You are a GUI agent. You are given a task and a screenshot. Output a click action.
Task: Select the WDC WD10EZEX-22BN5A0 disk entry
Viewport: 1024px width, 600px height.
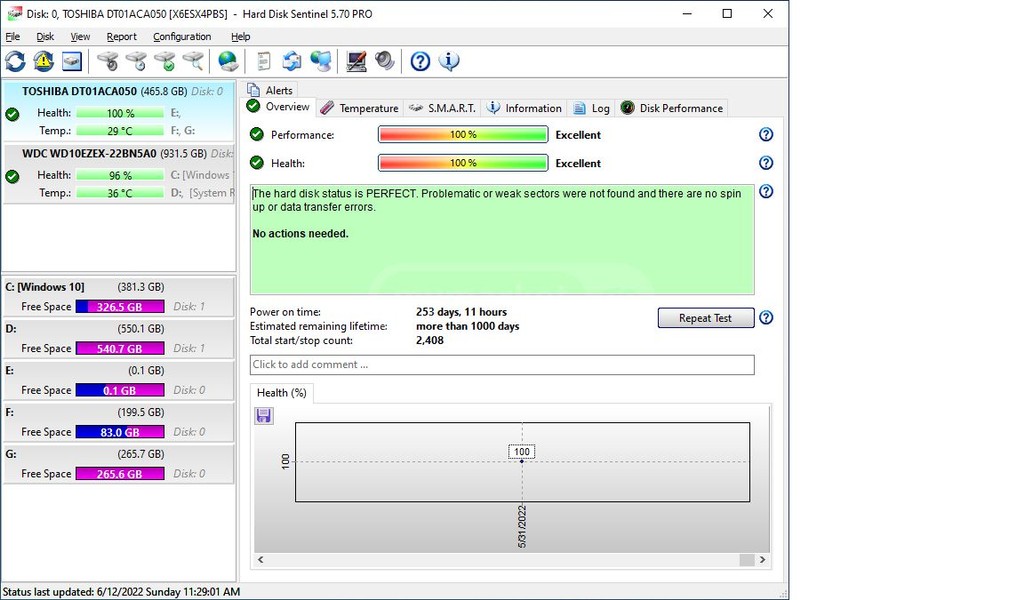click(x=118, y=174)
